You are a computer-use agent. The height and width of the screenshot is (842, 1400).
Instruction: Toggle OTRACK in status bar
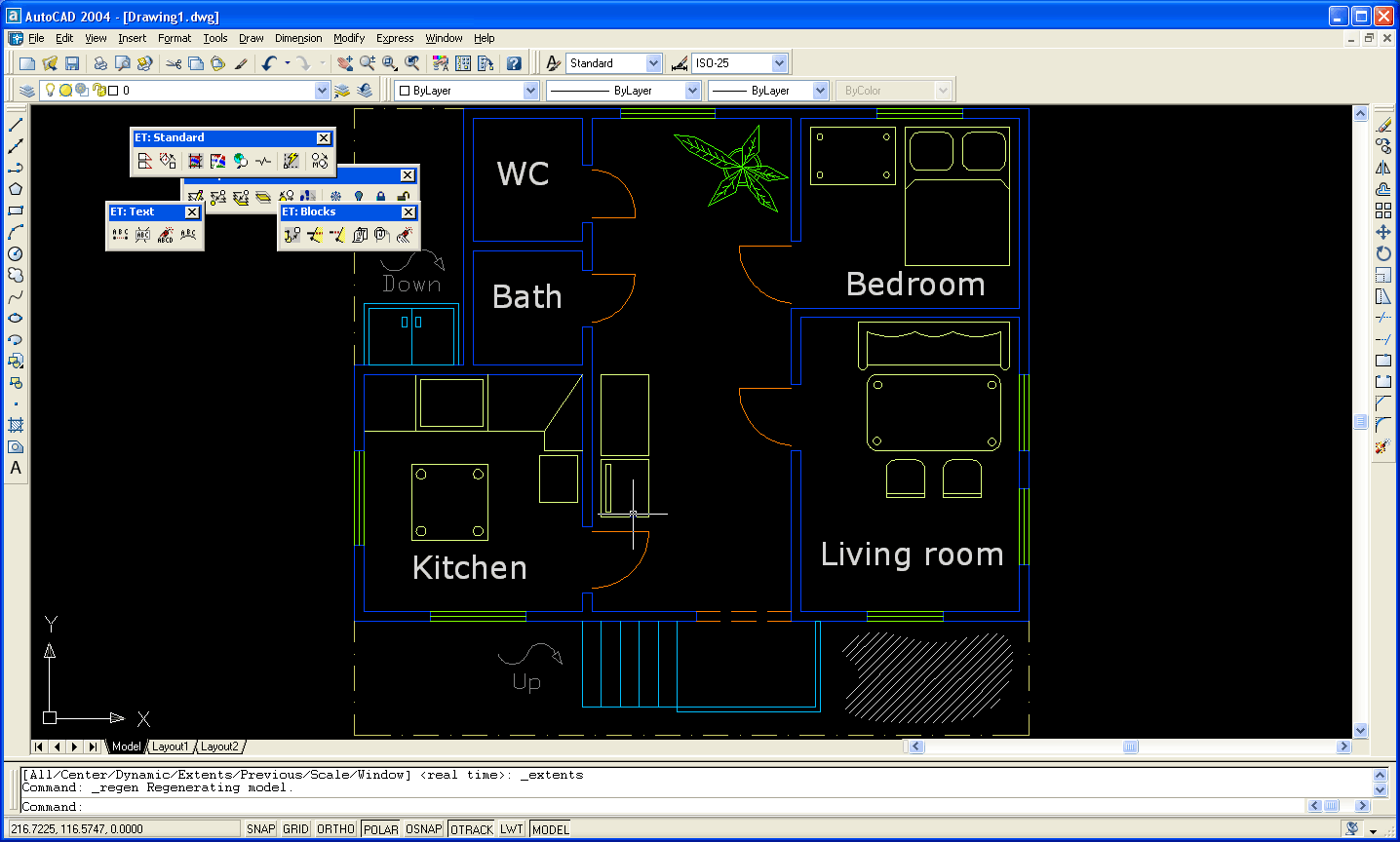click(x=472, y=829)
